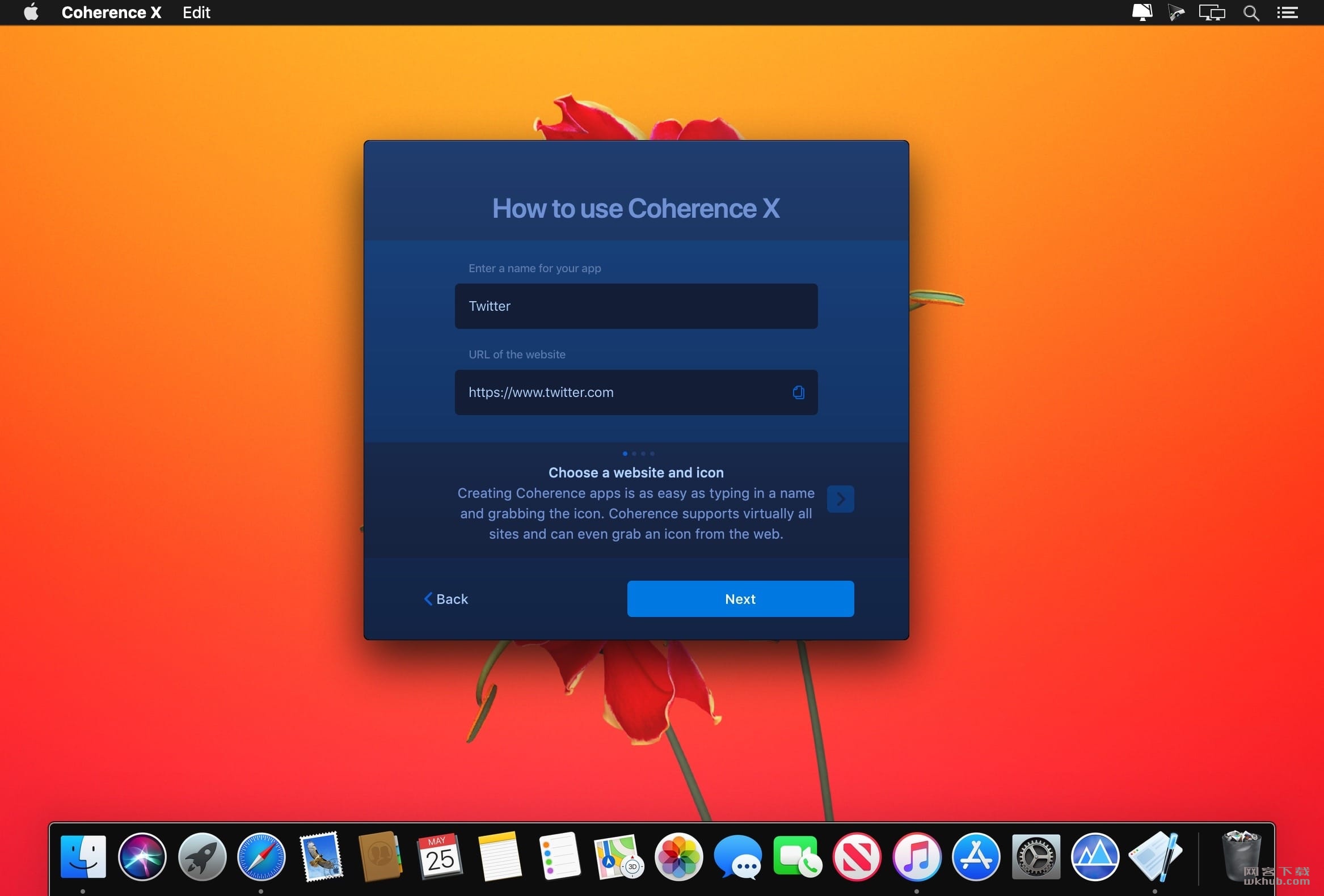Open News from the Dock
Screen dimensions: 1324x896
coord(856,856)
